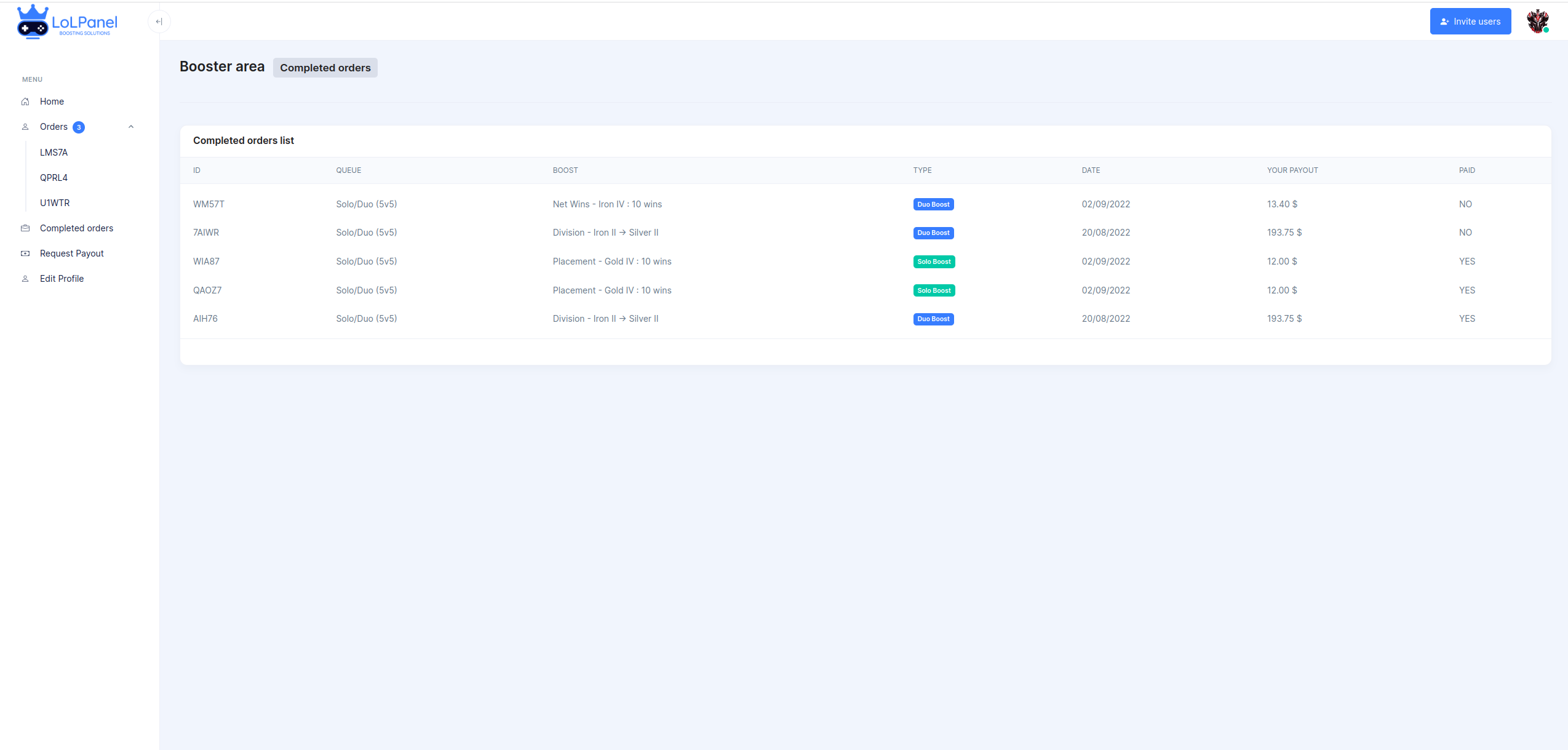Open order LMS7A in sidebar

[x=54, y=153]
